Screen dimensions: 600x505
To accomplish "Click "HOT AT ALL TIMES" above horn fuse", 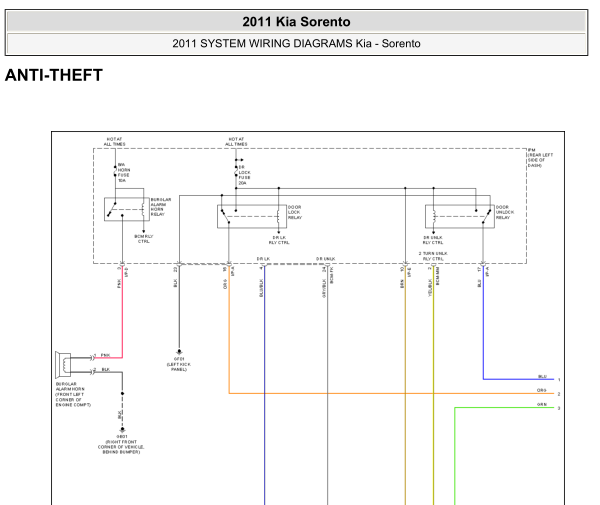I will point(114,142).
